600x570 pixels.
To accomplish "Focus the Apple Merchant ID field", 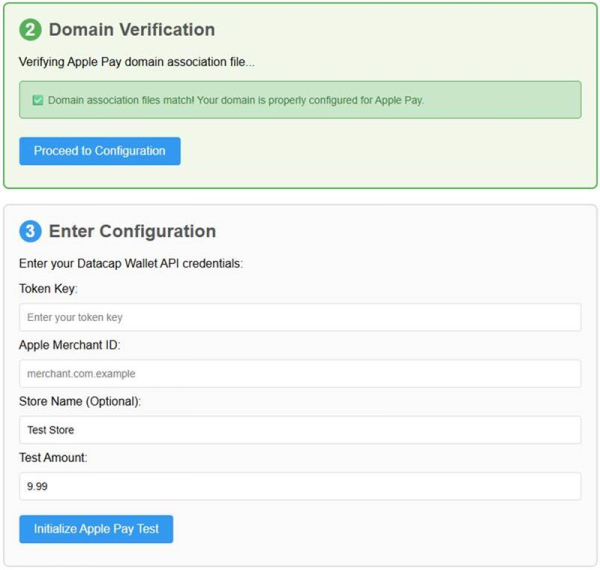I will (300, 373).
